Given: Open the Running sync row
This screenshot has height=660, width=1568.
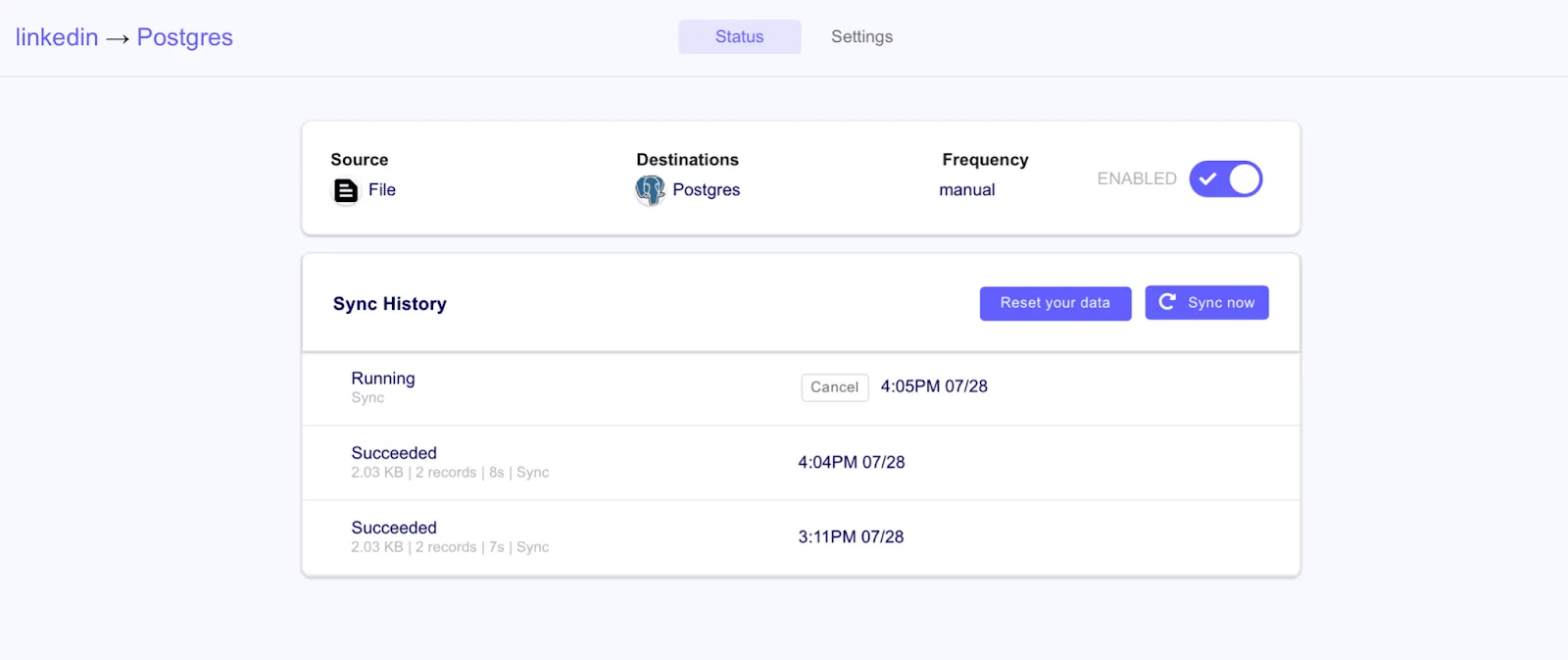Looking at the screenshot, I should click(801, 388).
